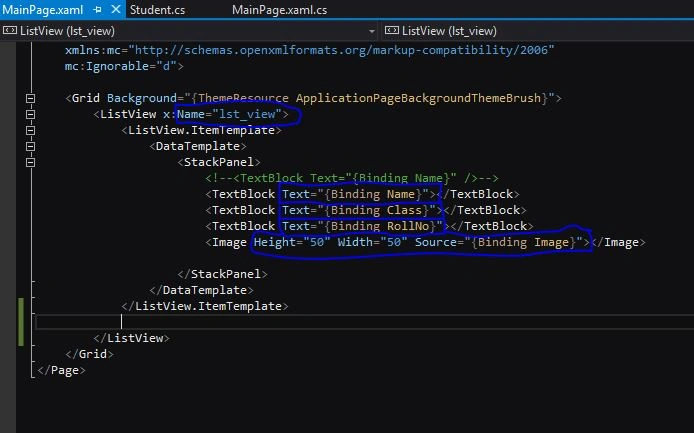Click the closing </ListView> tag
The height and width of the screenshot is (433, 694).
[x=131, y=338]
